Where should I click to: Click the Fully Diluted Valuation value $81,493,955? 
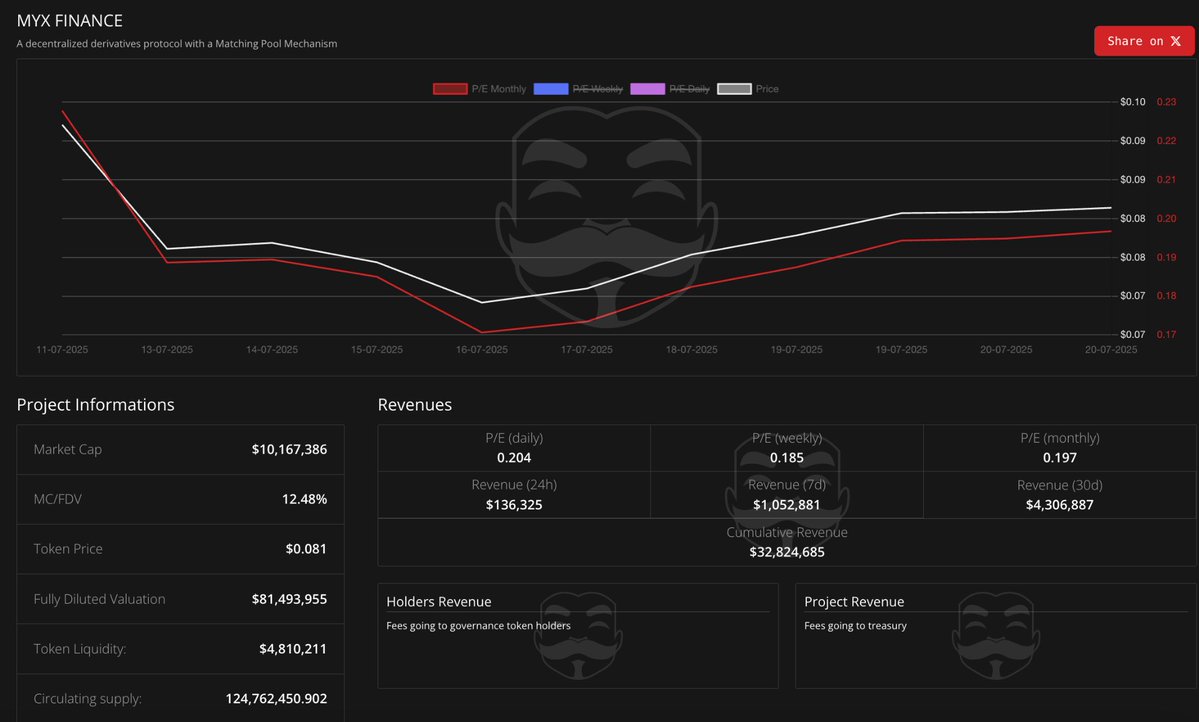click(x=289, y=600)
